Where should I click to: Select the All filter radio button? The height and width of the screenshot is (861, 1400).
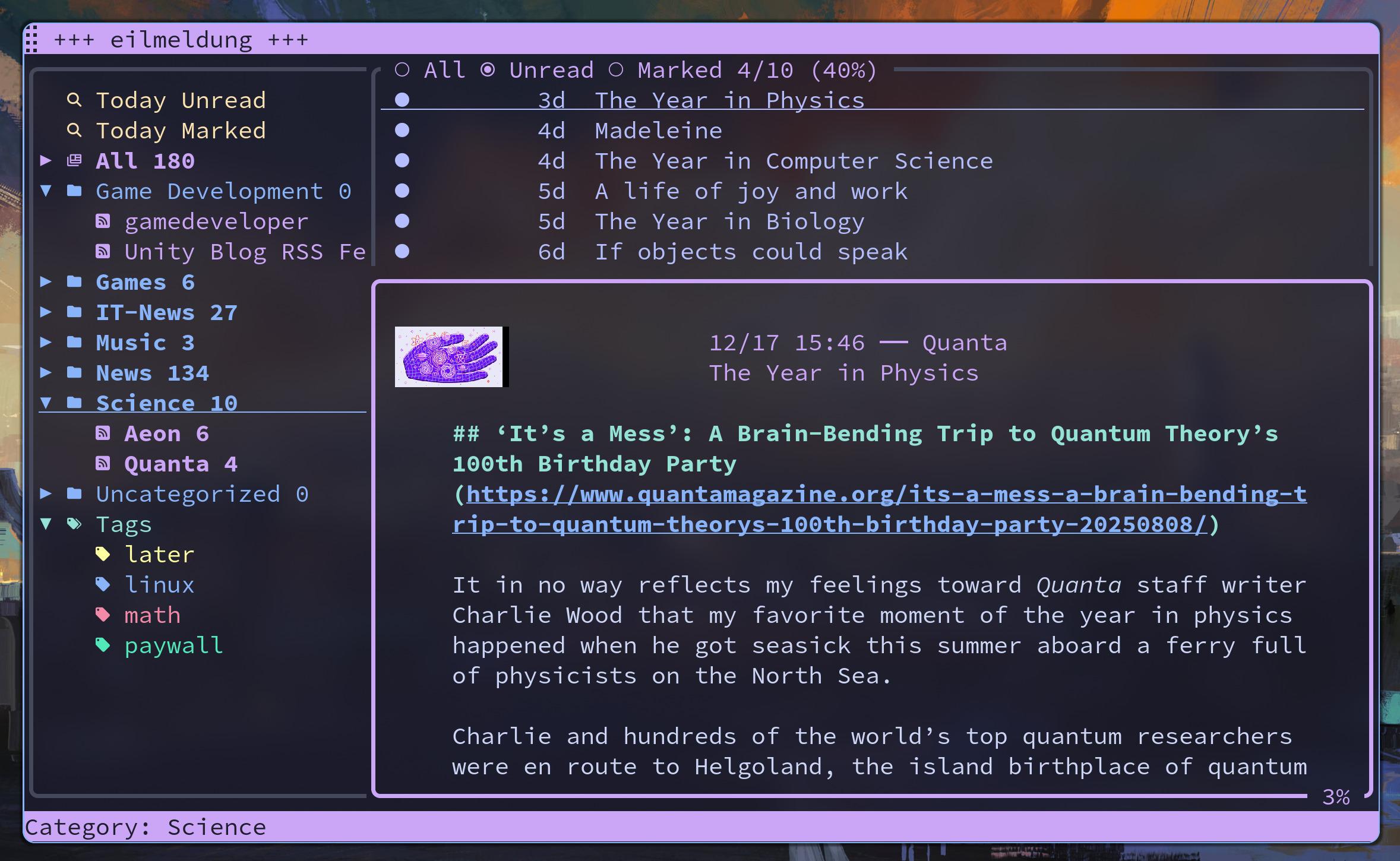(402, 70)
